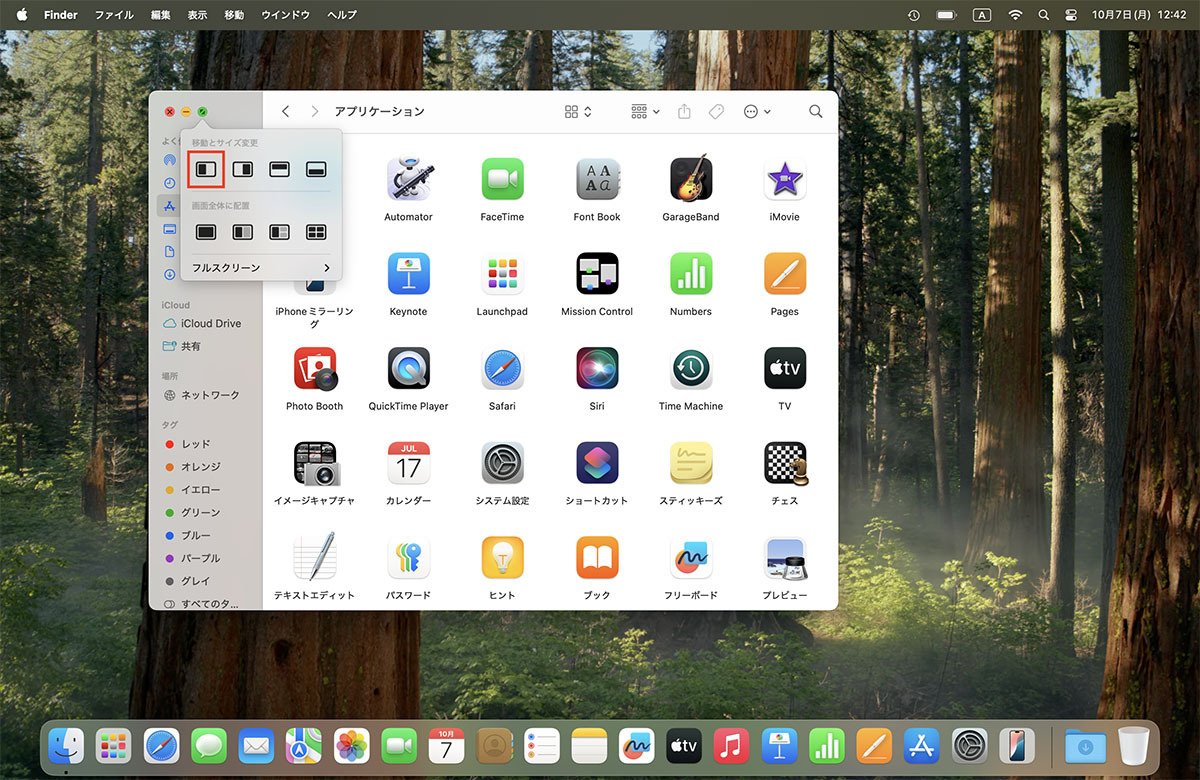Open ネットワーク in the Finder sidebar
Viewport: 1200px width, 780px height.
pyautogui.click(x=202, y=395)
